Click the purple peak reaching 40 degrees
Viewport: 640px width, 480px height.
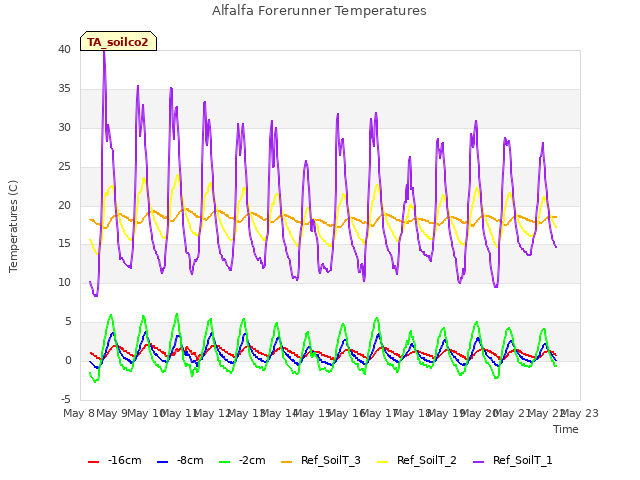(x=104, y=53)
